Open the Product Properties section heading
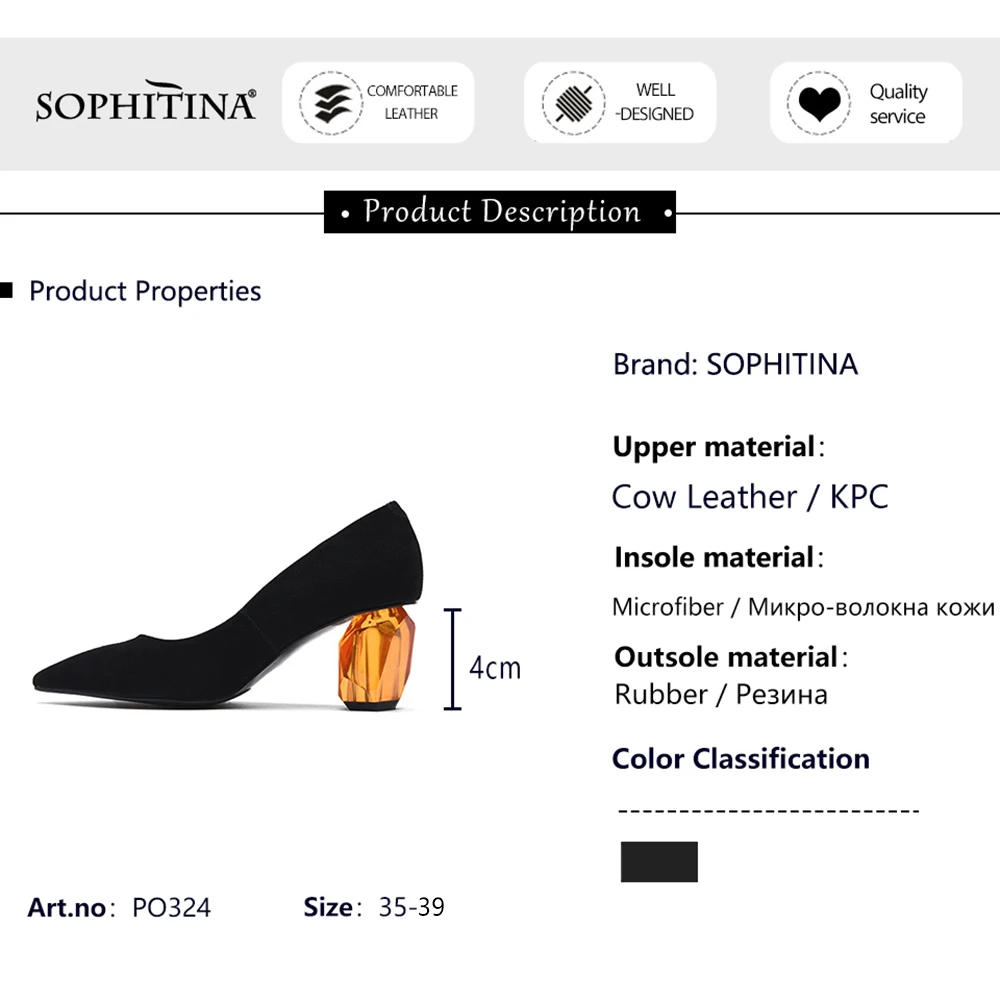The height and width of the screenshot is (1000, 1000). (145, 291)
